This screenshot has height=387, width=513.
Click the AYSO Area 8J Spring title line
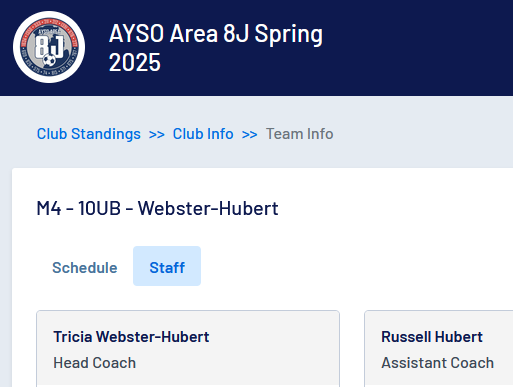click(x=216, y=34)
